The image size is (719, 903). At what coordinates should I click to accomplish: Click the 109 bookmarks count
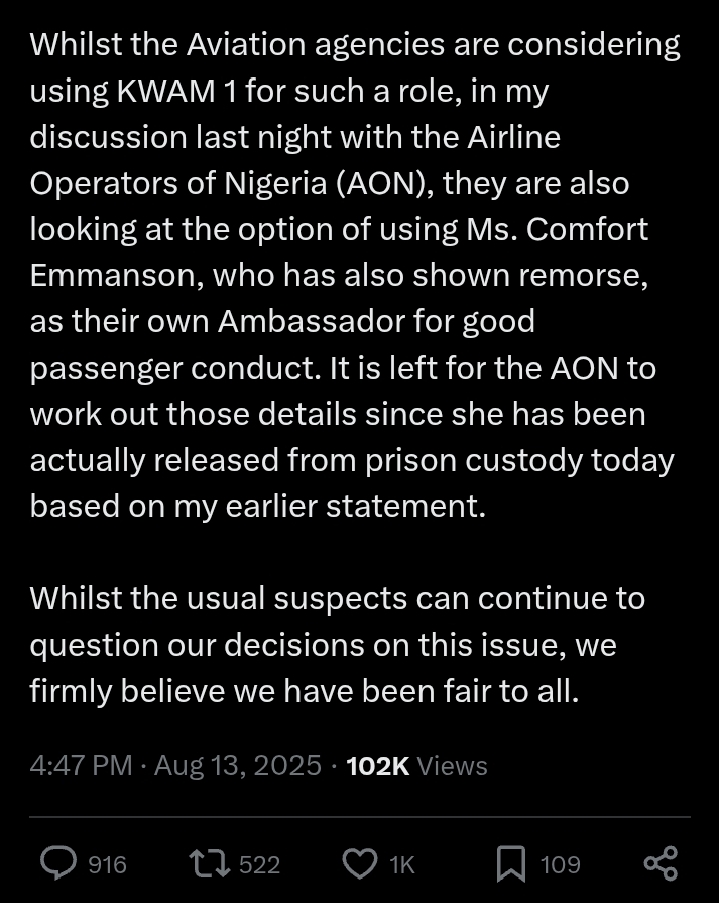coord(560,865)
